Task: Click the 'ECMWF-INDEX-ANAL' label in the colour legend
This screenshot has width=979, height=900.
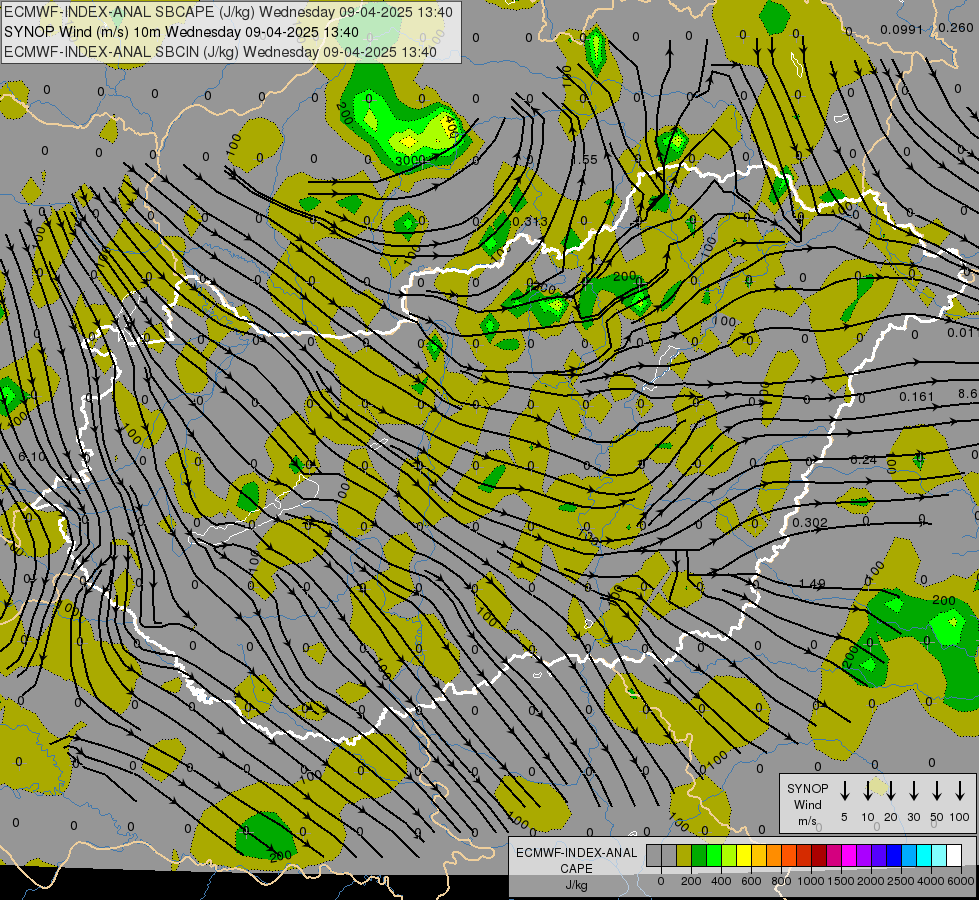Action: (x=576, y=853)
